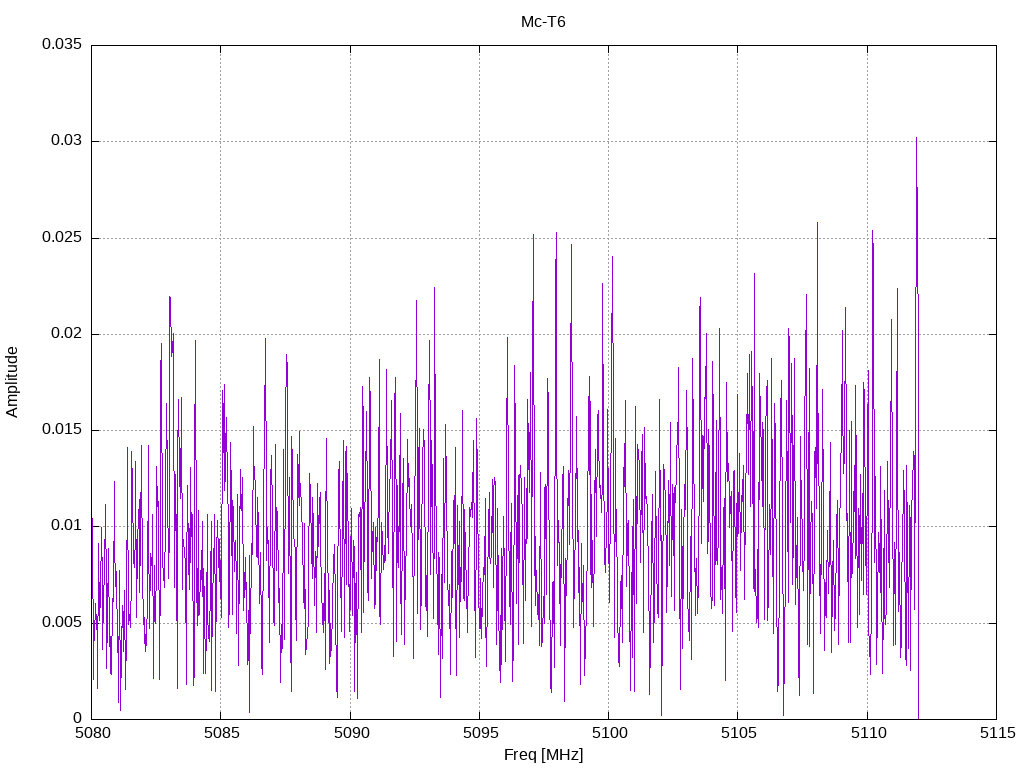Click the y-axis 0 tick label

pos(77,718)
